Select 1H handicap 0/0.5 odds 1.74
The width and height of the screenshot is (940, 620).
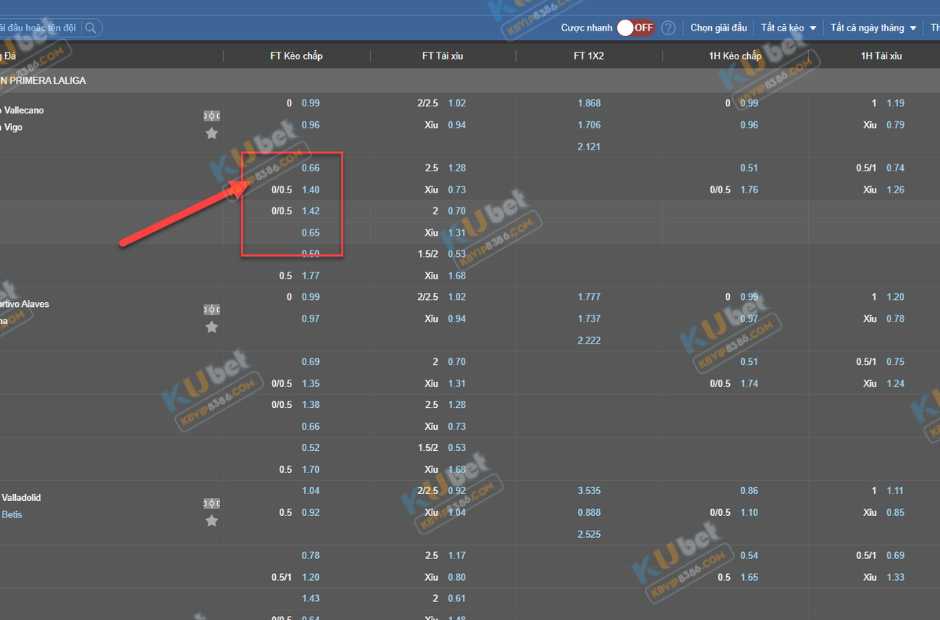coord(749,383)
